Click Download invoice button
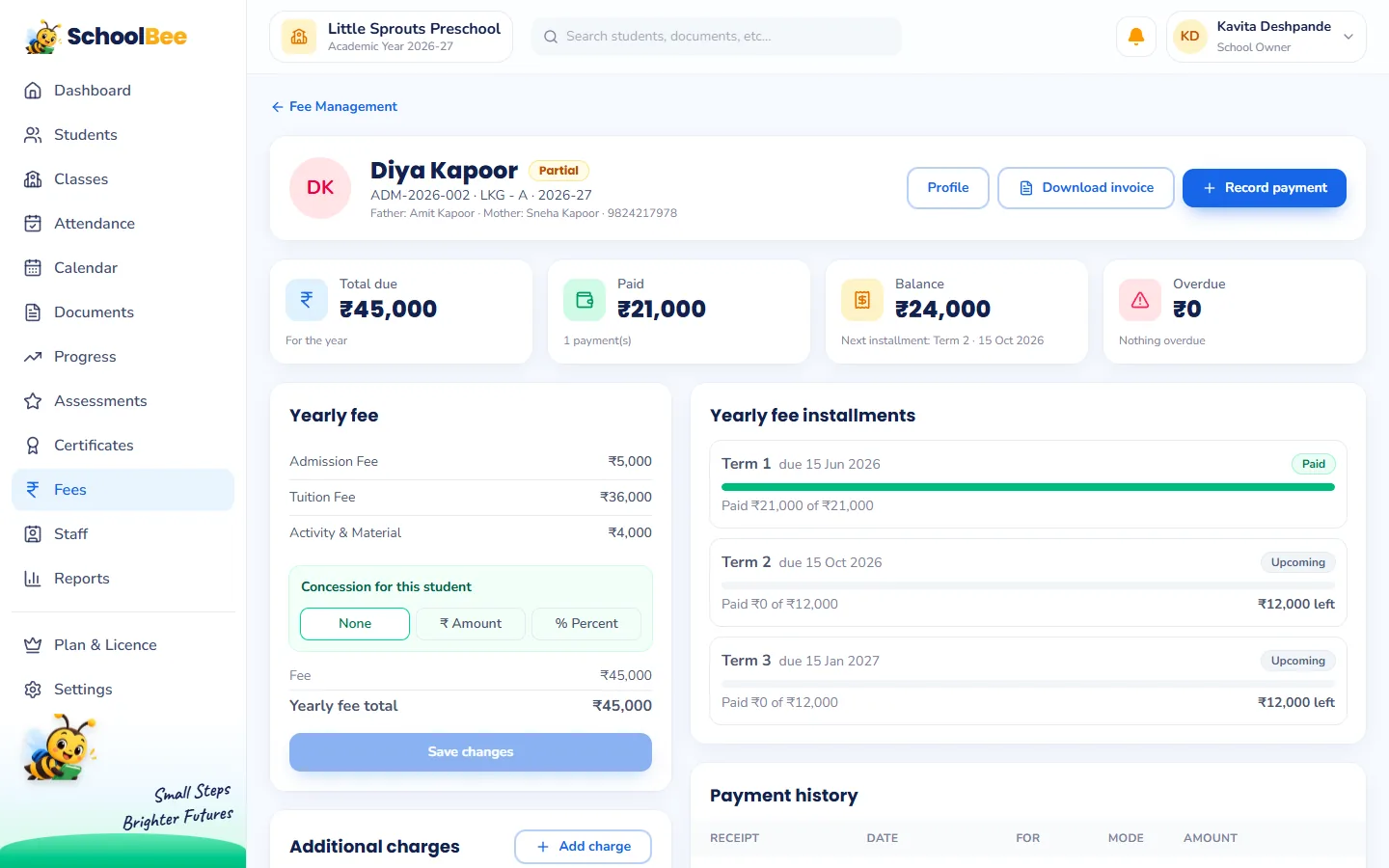This screenshot has height=868, width=1389. tap(1086, 188)
